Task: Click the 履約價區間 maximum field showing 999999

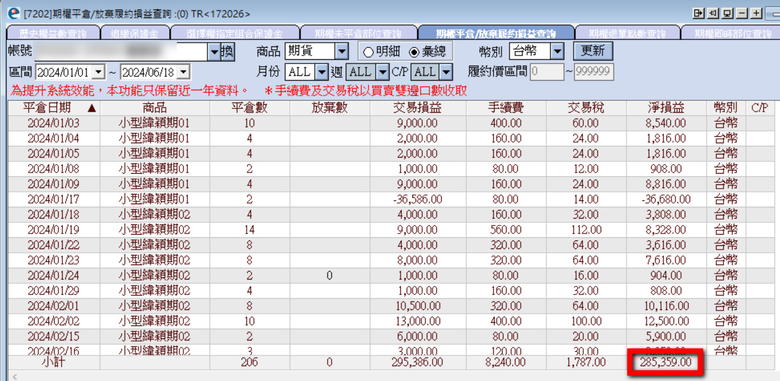Action: (594, 72)
